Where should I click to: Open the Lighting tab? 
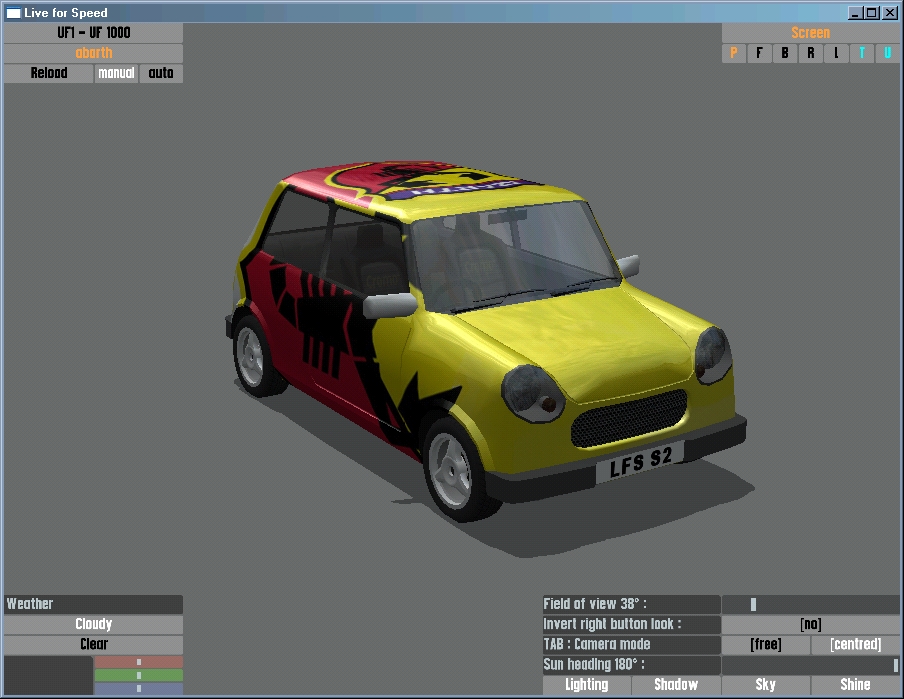tap(586, 685)
